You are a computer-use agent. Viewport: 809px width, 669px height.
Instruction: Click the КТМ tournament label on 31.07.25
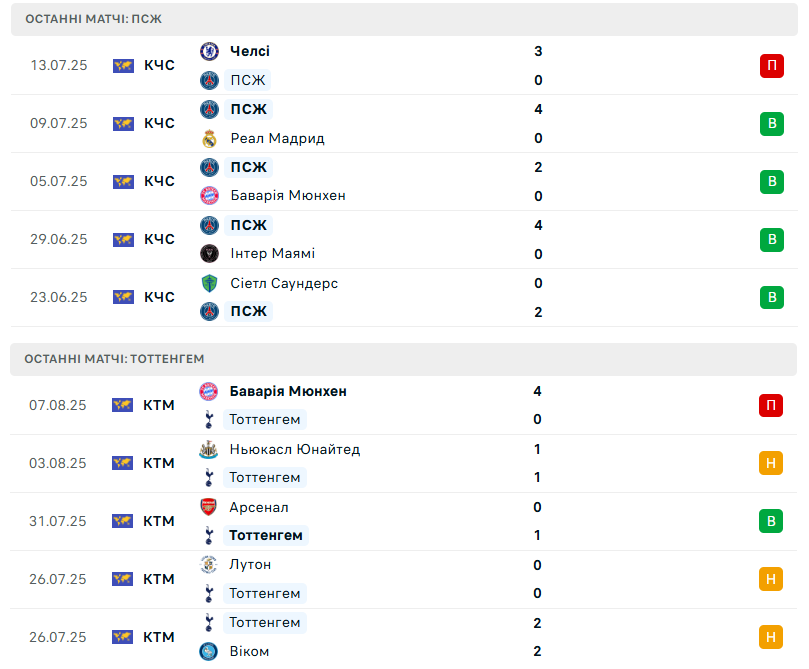point(159,521)
